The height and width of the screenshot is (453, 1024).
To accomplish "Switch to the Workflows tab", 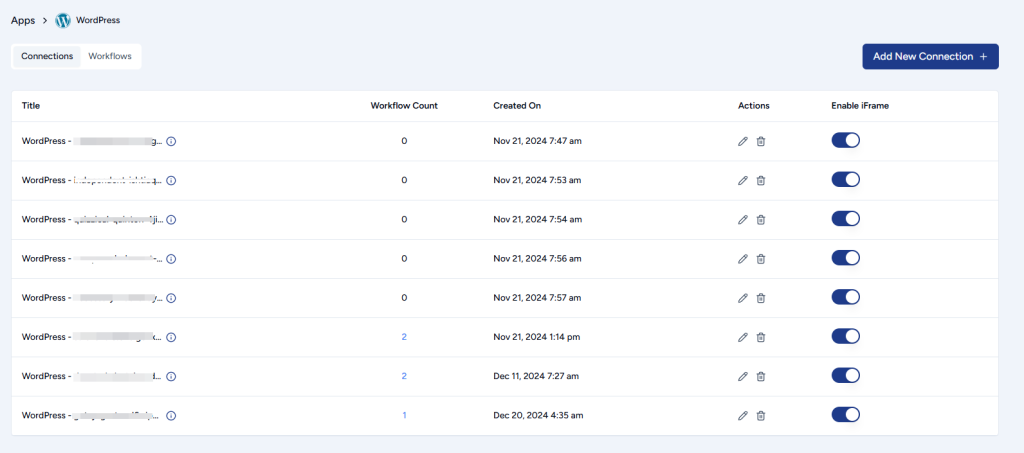I will (x=110, y=56).
